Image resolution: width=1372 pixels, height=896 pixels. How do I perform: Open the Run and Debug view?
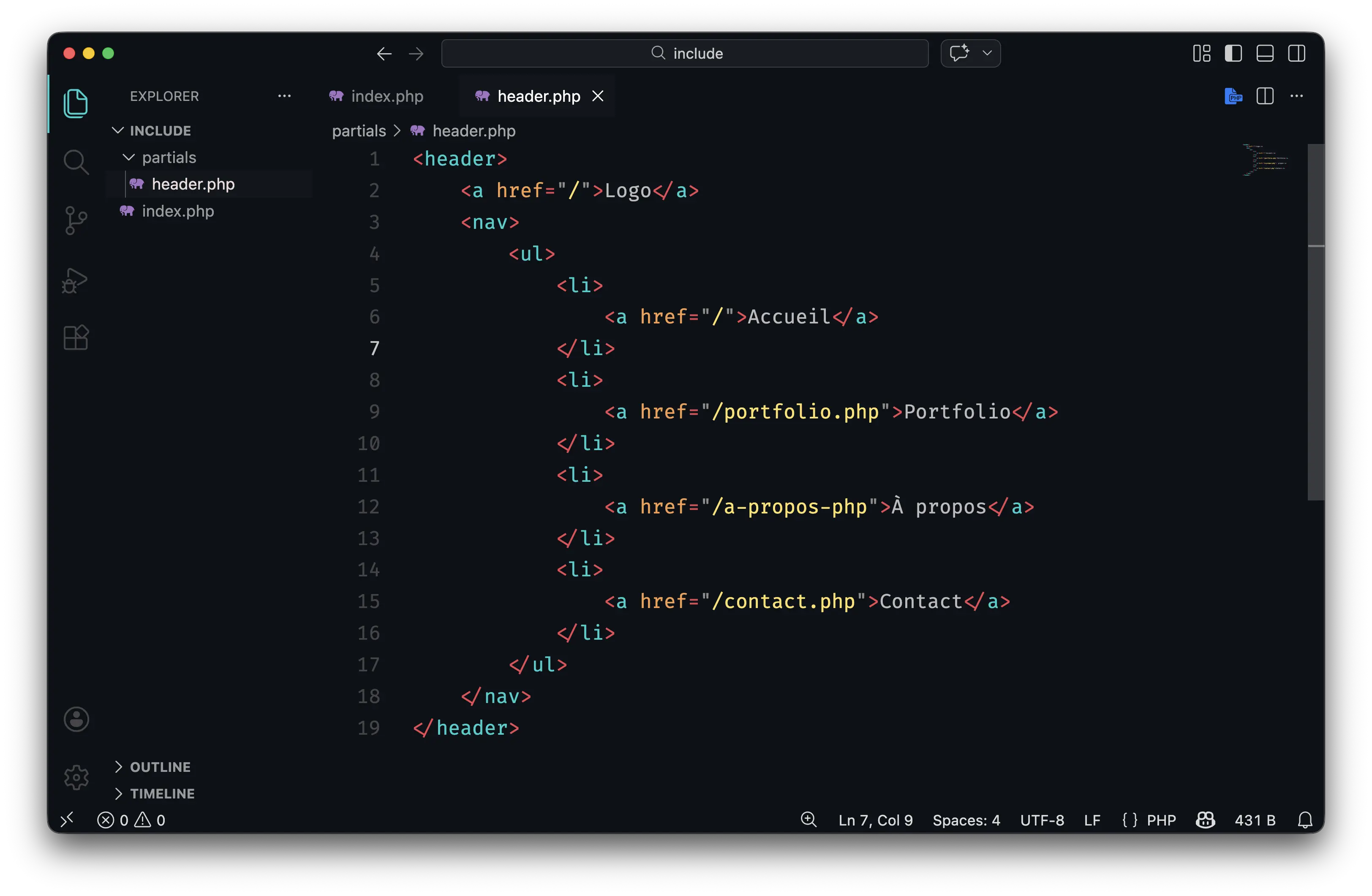(76, 281)
